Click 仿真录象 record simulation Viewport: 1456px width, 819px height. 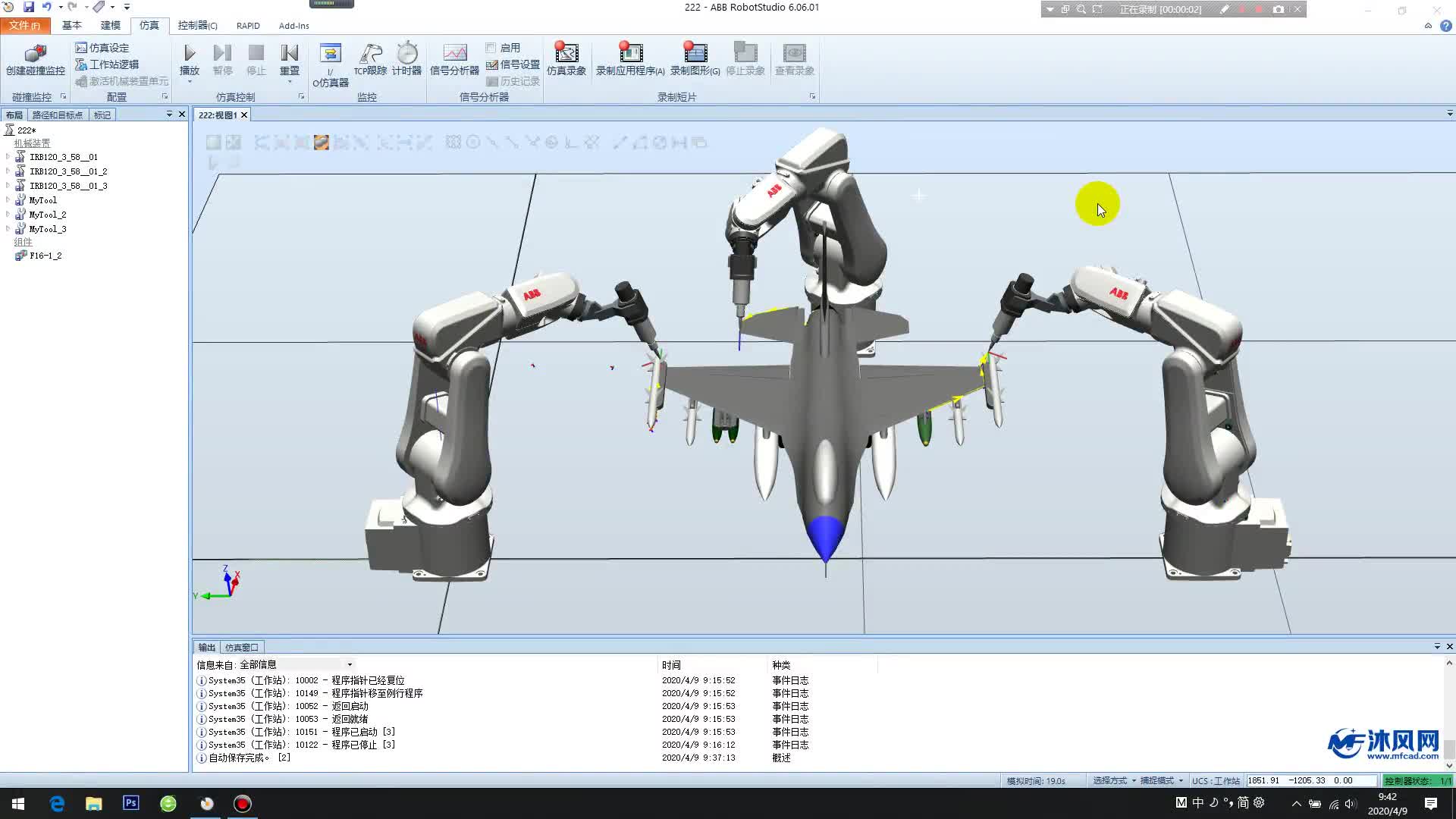pyautogui.click(x=566, y=59)
